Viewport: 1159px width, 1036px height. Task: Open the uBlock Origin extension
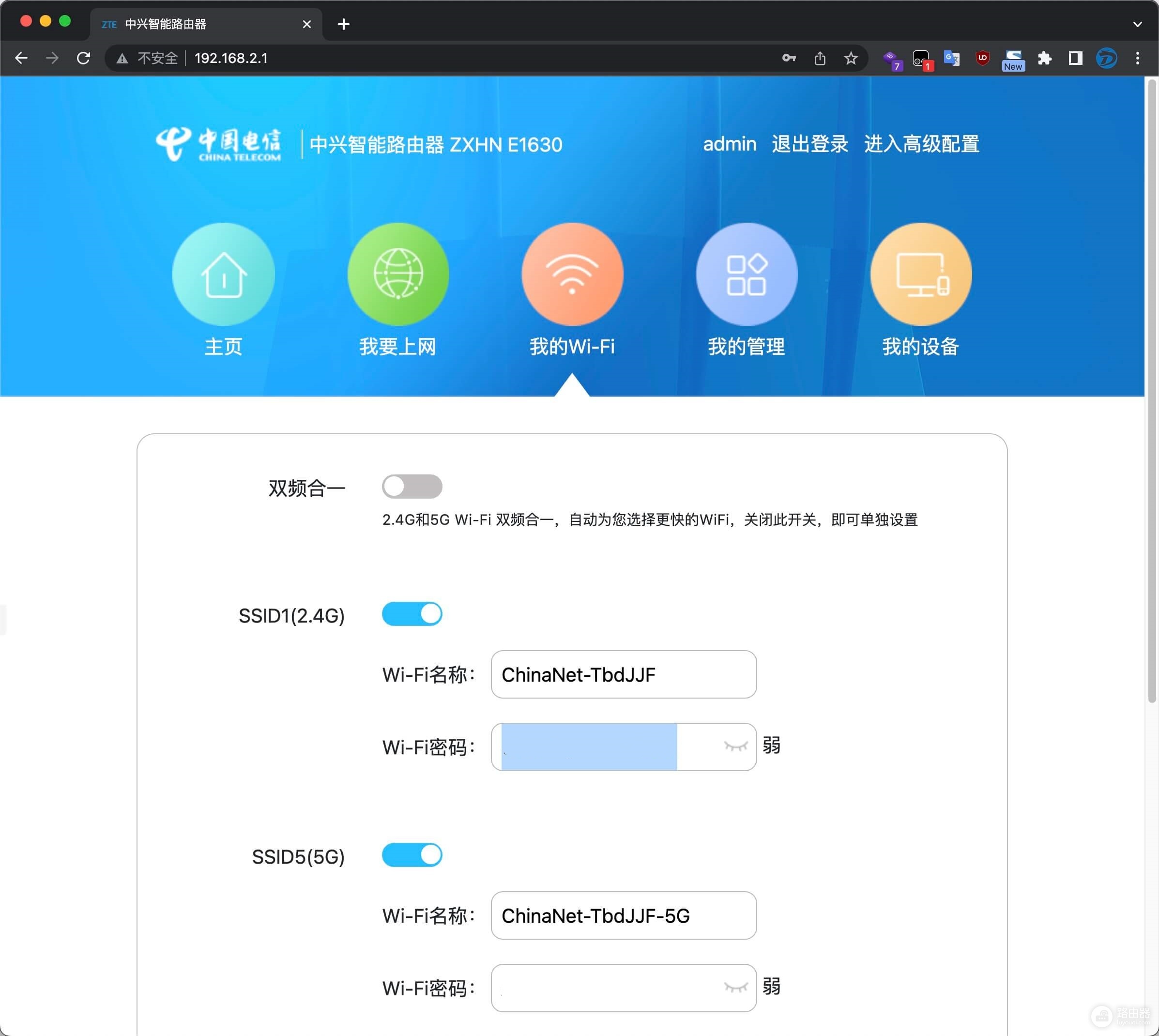click(982, 58)
